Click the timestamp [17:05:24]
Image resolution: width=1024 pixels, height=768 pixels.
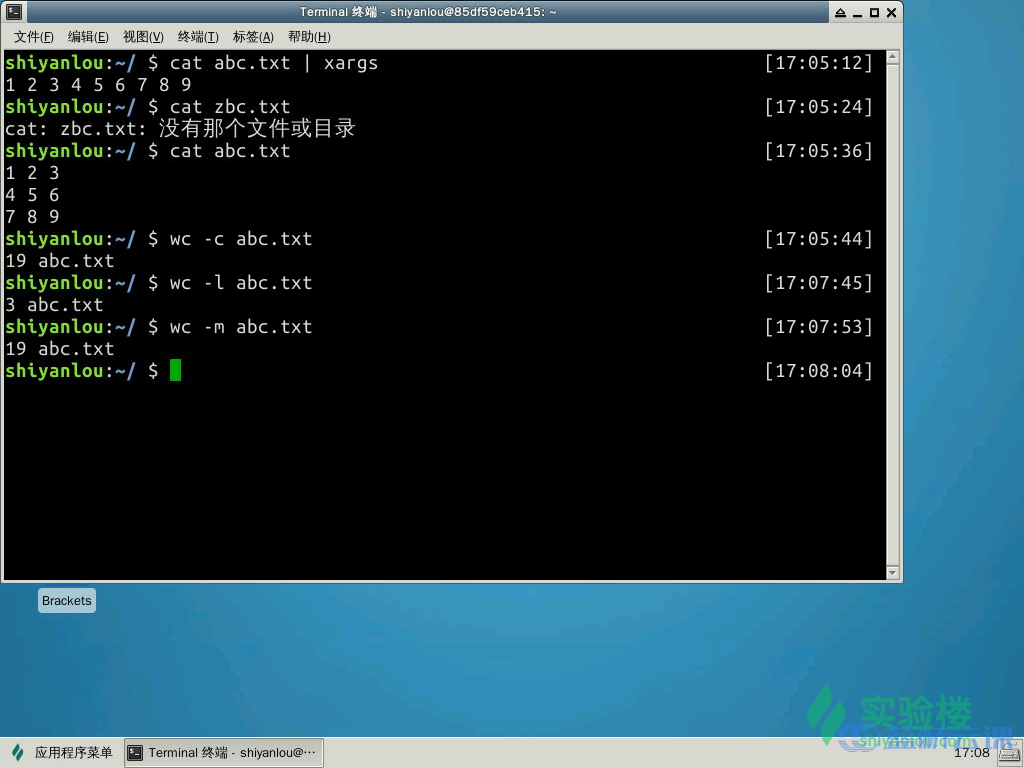tap(818, 107)
